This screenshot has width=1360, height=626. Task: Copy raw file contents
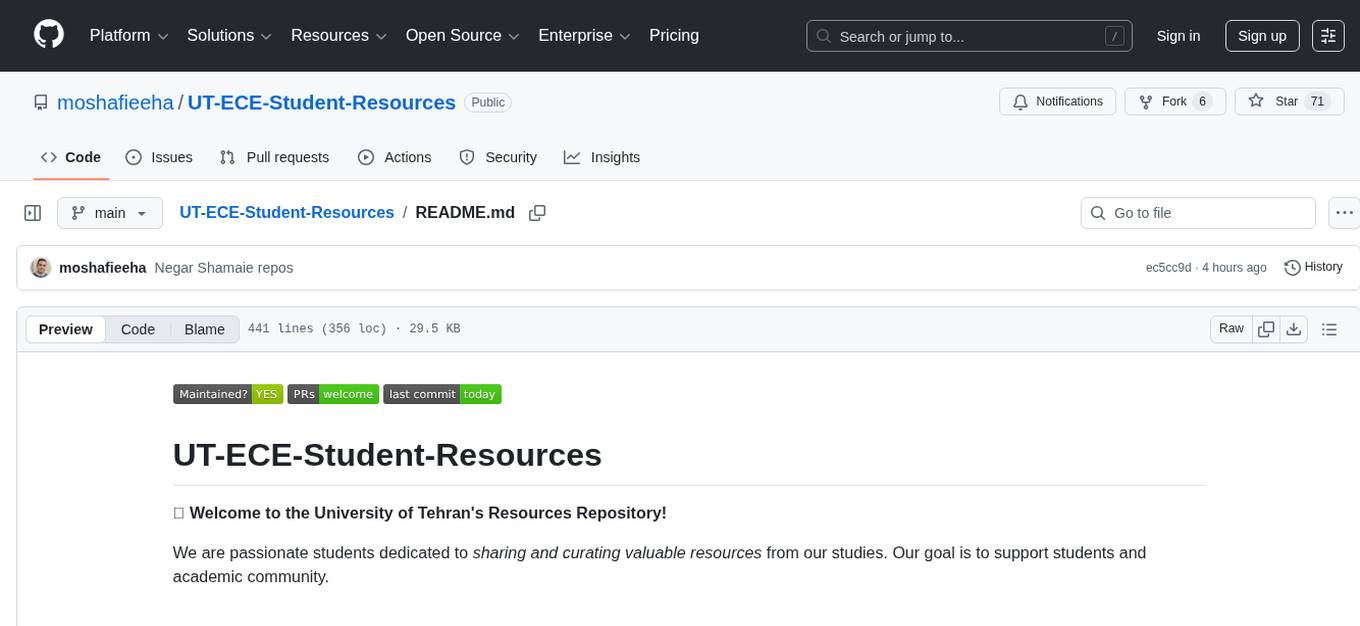[1266, 328]
